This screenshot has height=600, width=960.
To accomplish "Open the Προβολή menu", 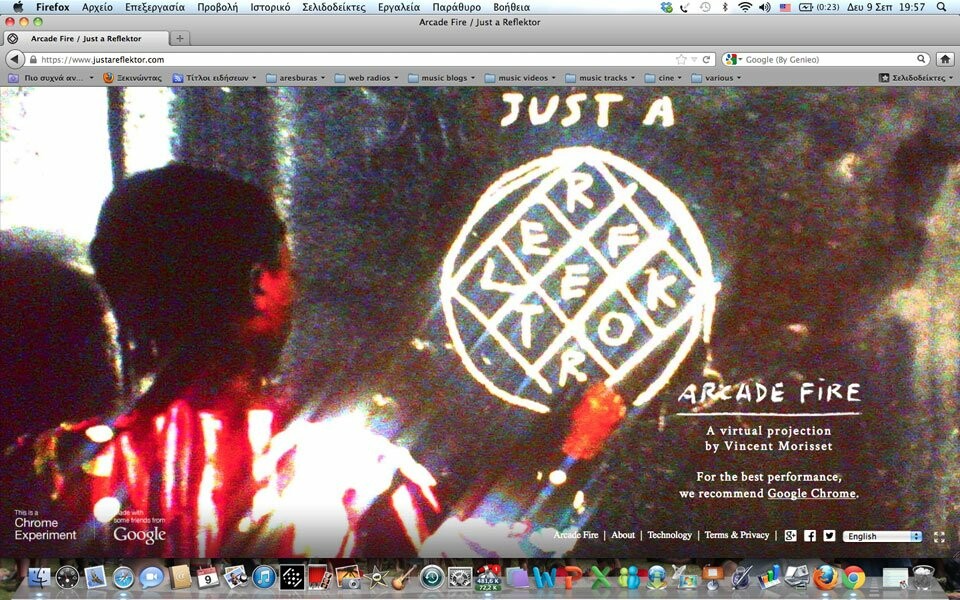I will point(217,7).
